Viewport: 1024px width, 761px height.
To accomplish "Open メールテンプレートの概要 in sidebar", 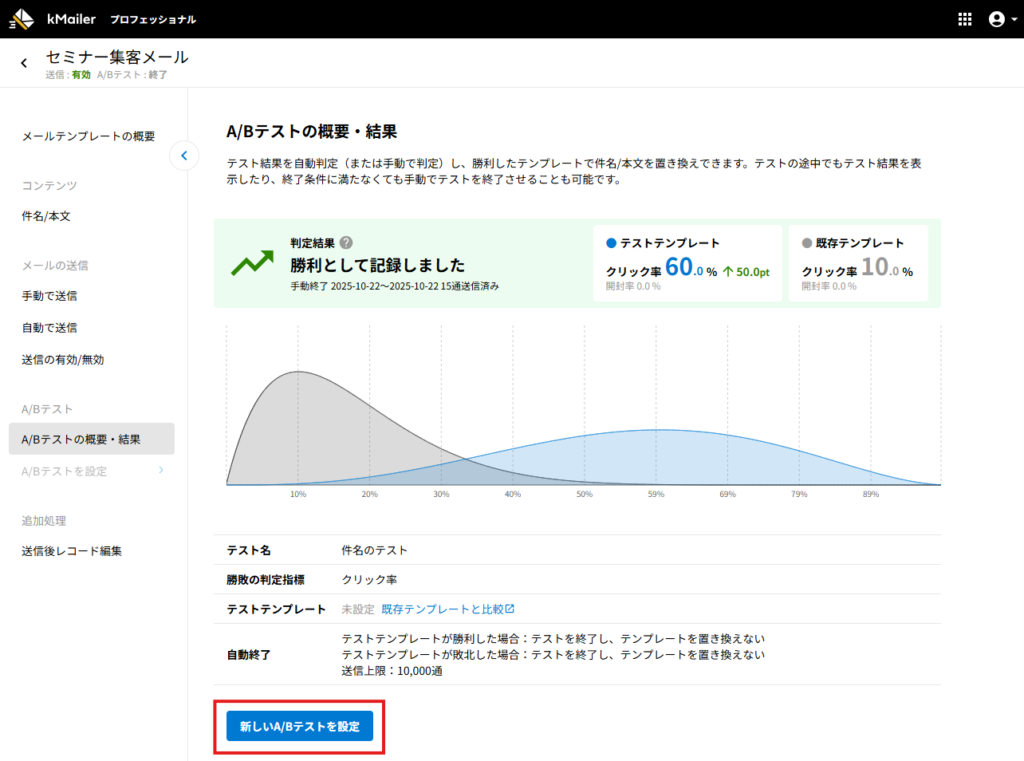I will click(x=88, y=136).
